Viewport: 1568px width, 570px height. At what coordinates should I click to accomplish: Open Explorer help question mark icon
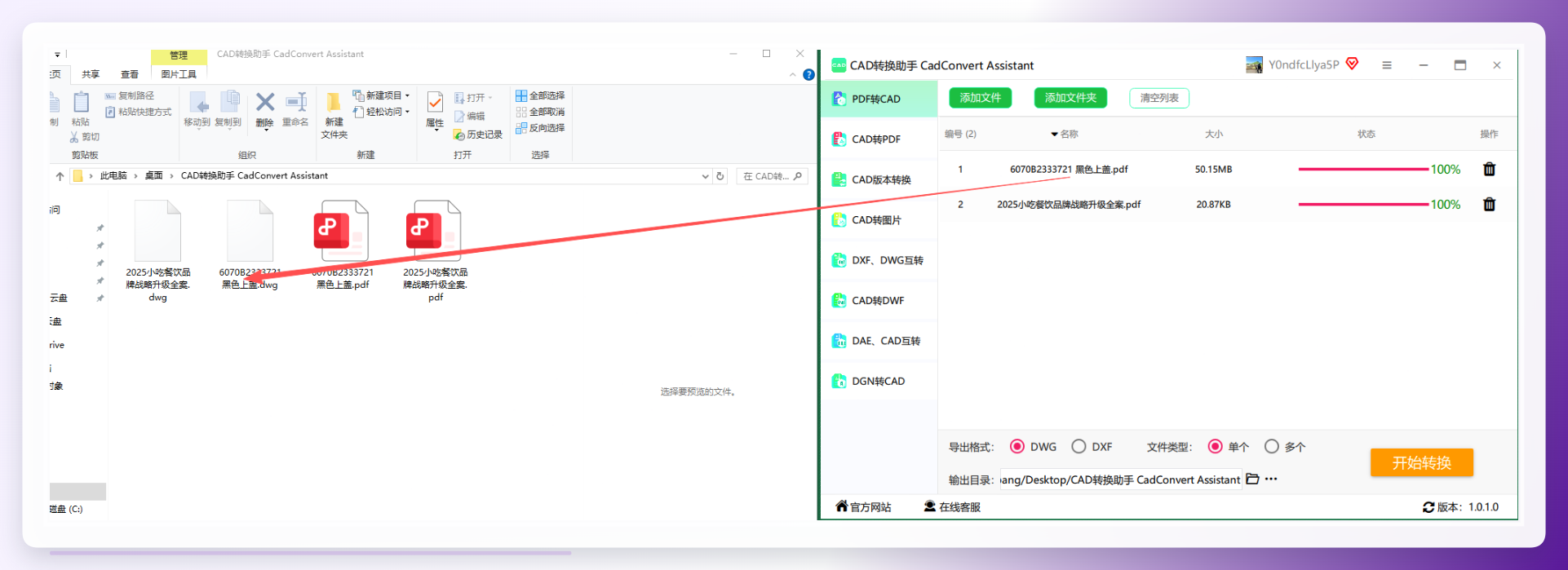tap(808, 74)
